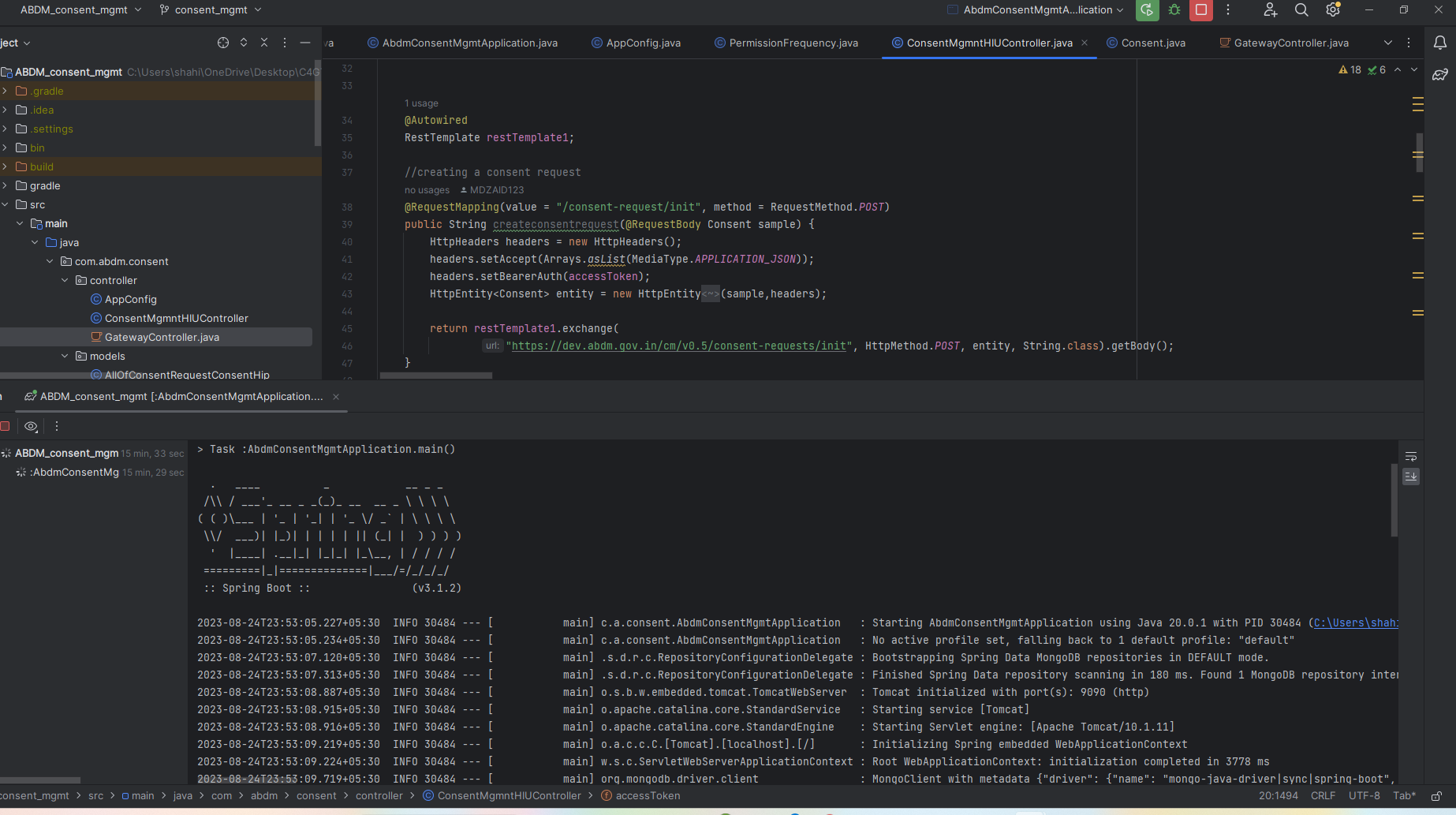Open IDE settings gear icon
The image size is (1456, 815).
1333,10
